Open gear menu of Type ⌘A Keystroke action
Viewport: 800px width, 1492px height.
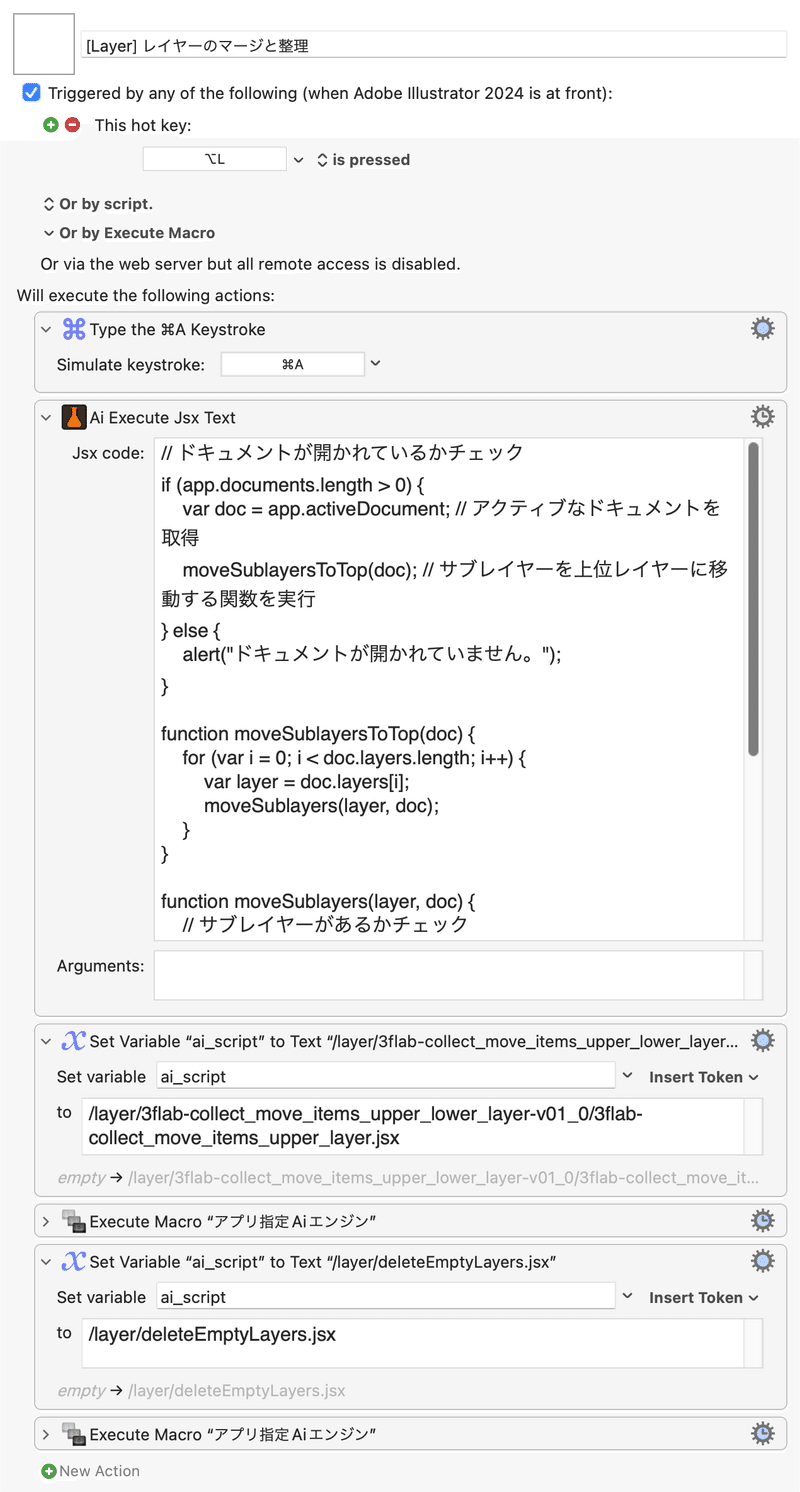[762, 329]
